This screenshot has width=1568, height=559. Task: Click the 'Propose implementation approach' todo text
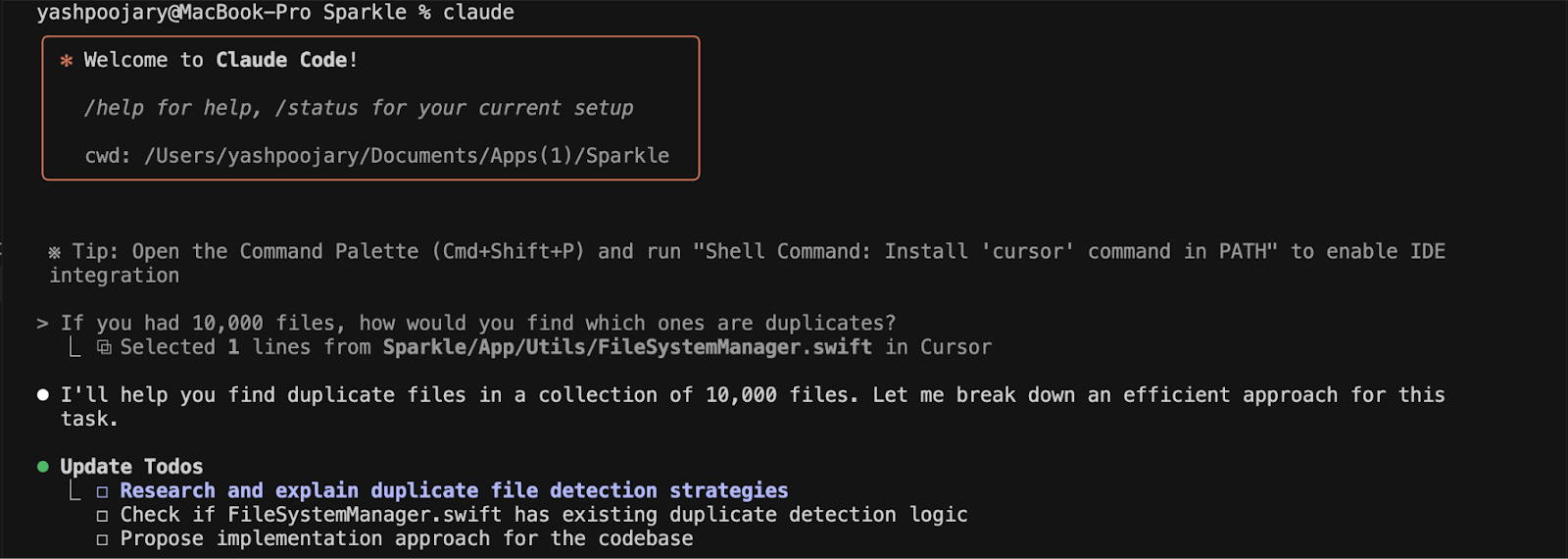[x=407, y=538]
